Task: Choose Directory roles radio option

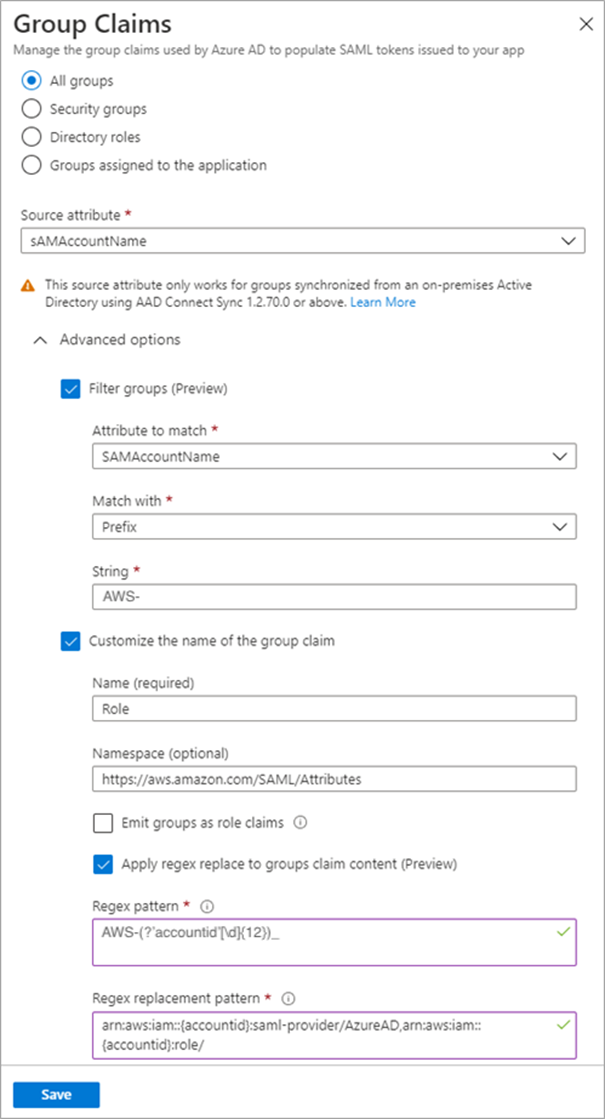Action: pos(31,137)
